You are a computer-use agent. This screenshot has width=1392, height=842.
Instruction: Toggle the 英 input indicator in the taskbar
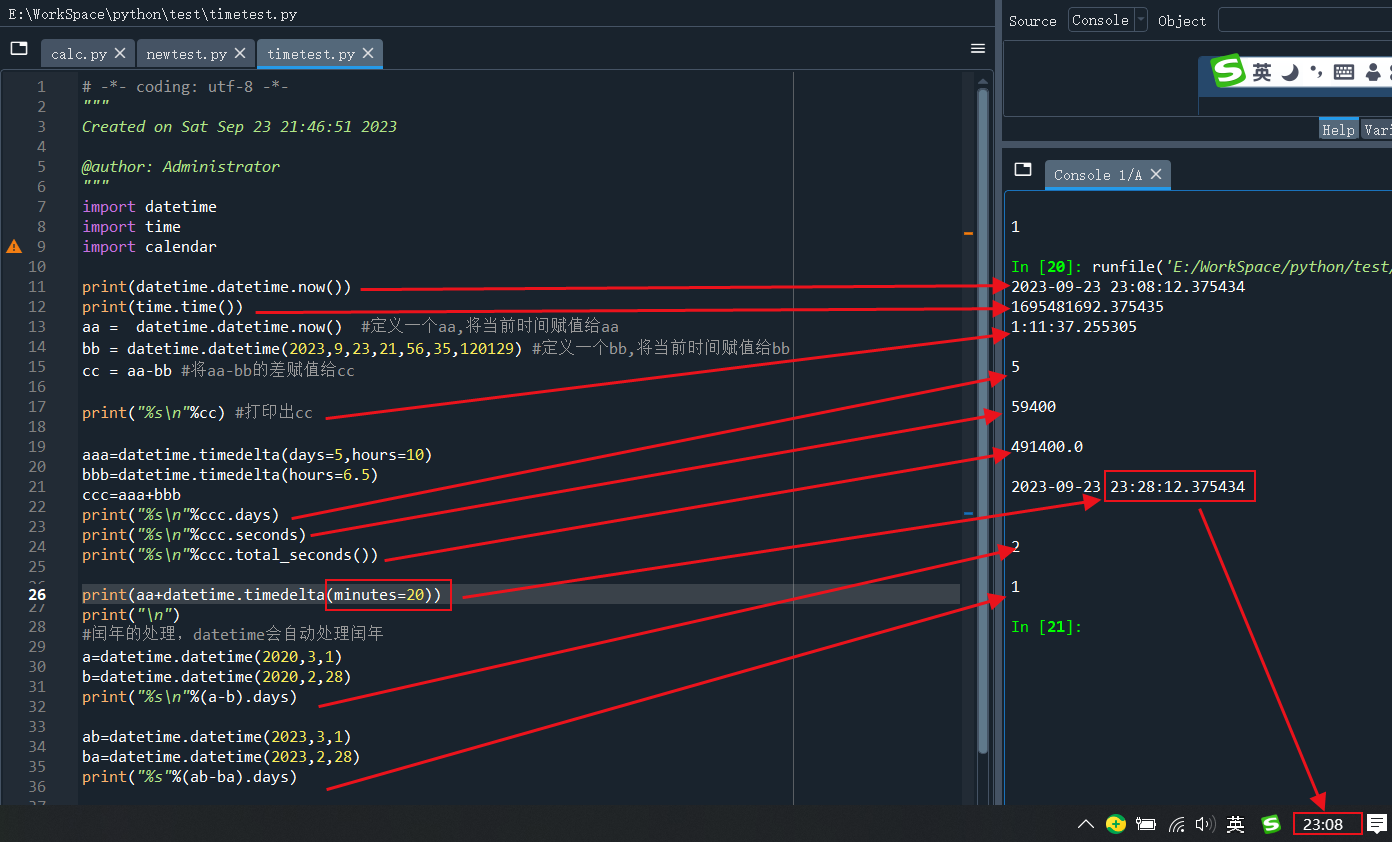click(1236, 824)
